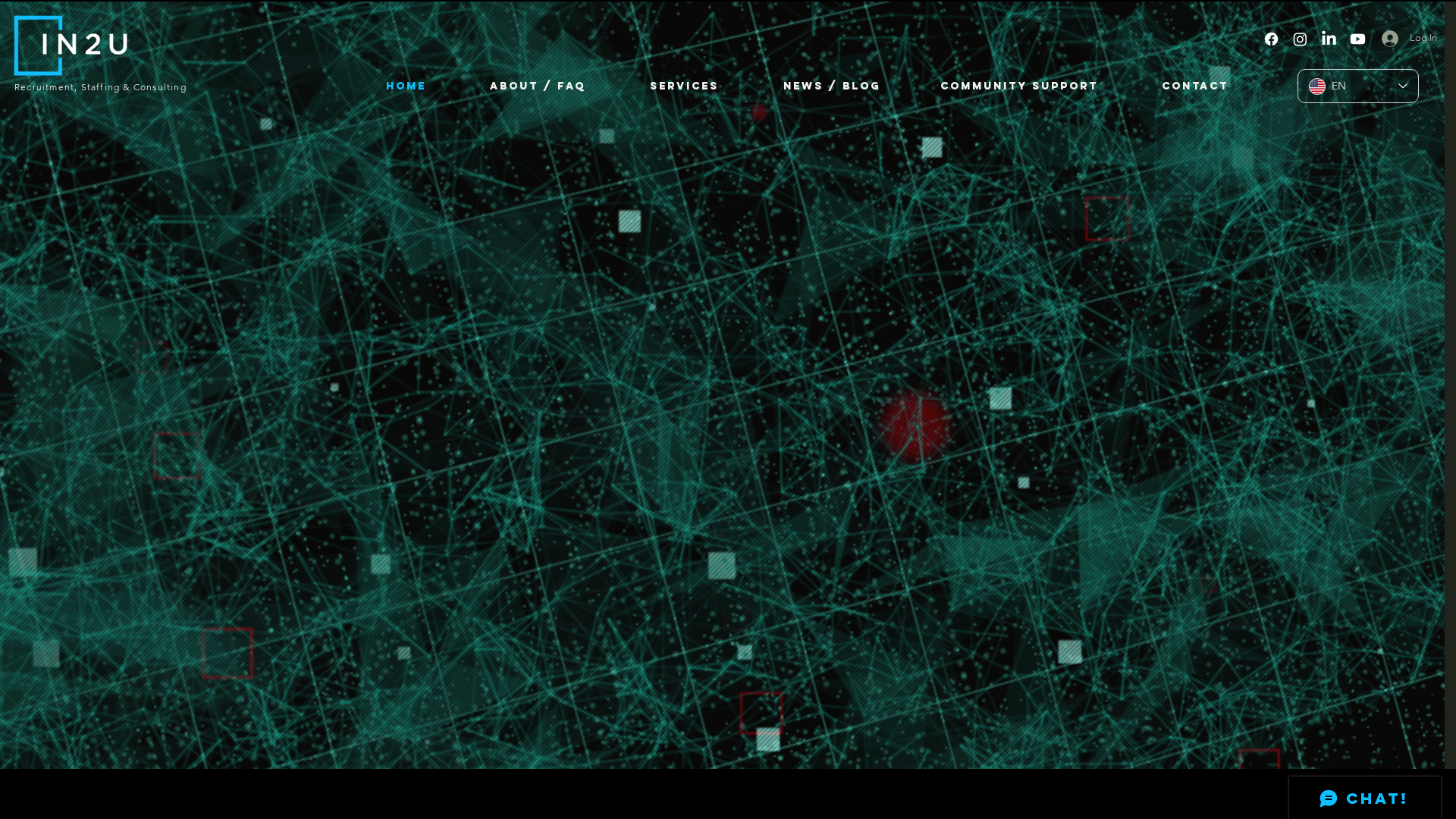Go to the Contact page

tap(1195, 86)
